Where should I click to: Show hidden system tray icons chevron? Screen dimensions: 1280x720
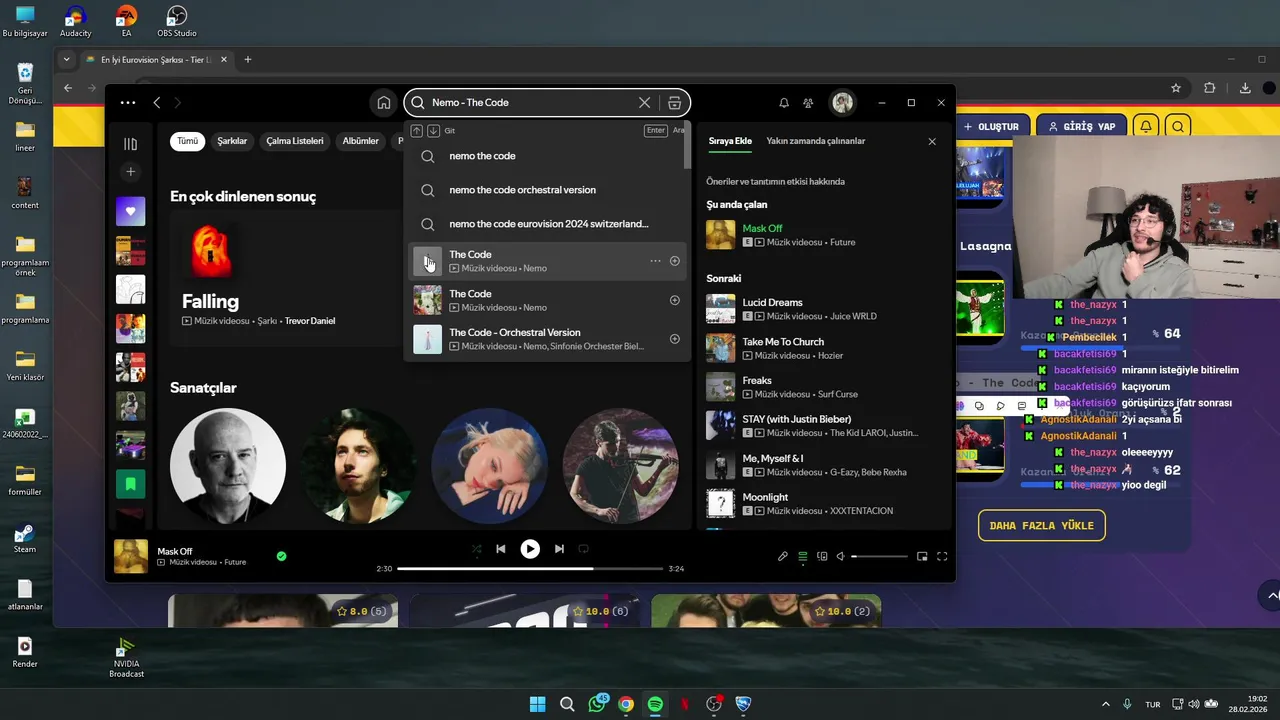(x=1105, y=704)
